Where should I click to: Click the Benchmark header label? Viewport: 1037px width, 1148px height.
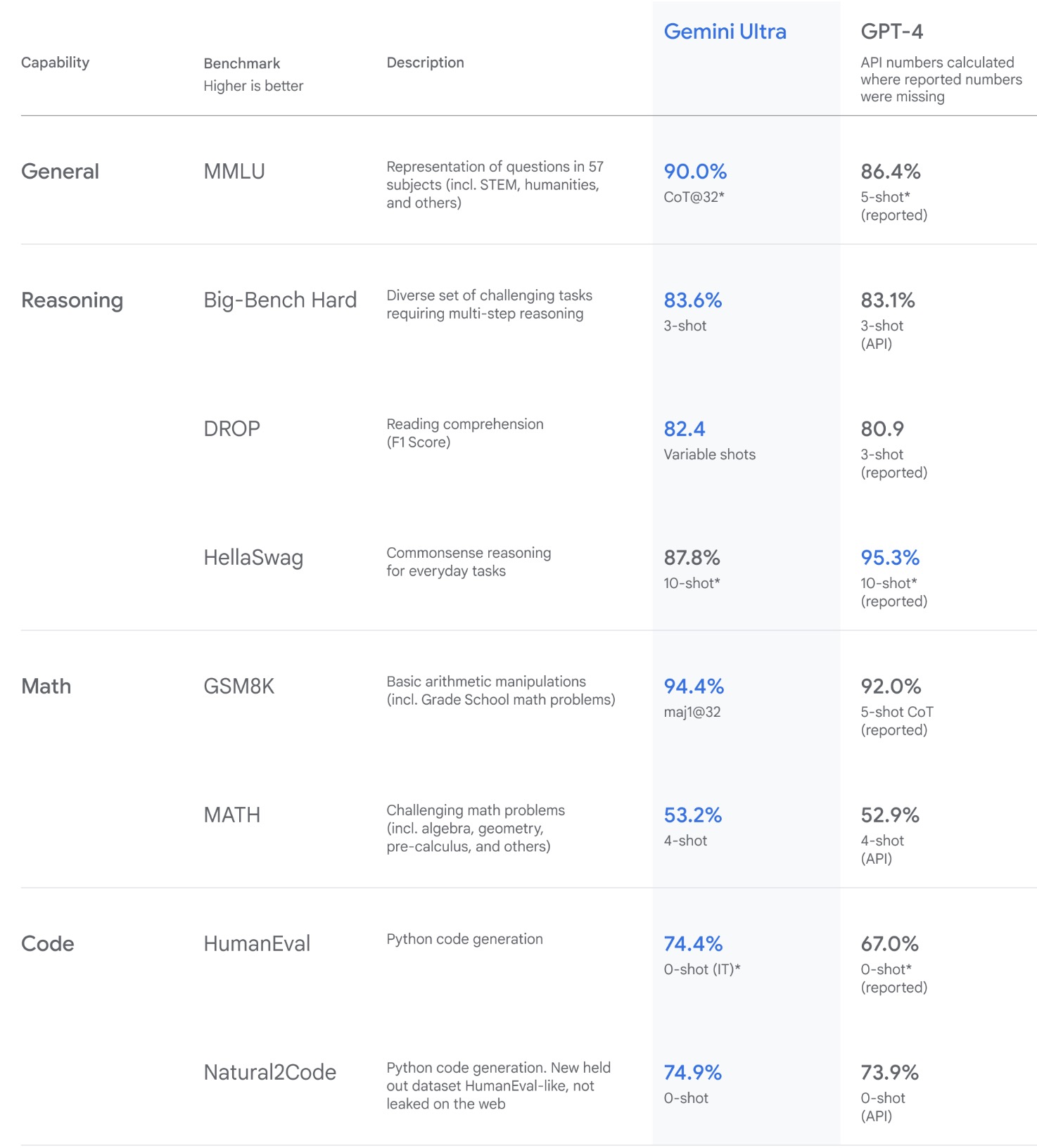(x=241, y=63)
